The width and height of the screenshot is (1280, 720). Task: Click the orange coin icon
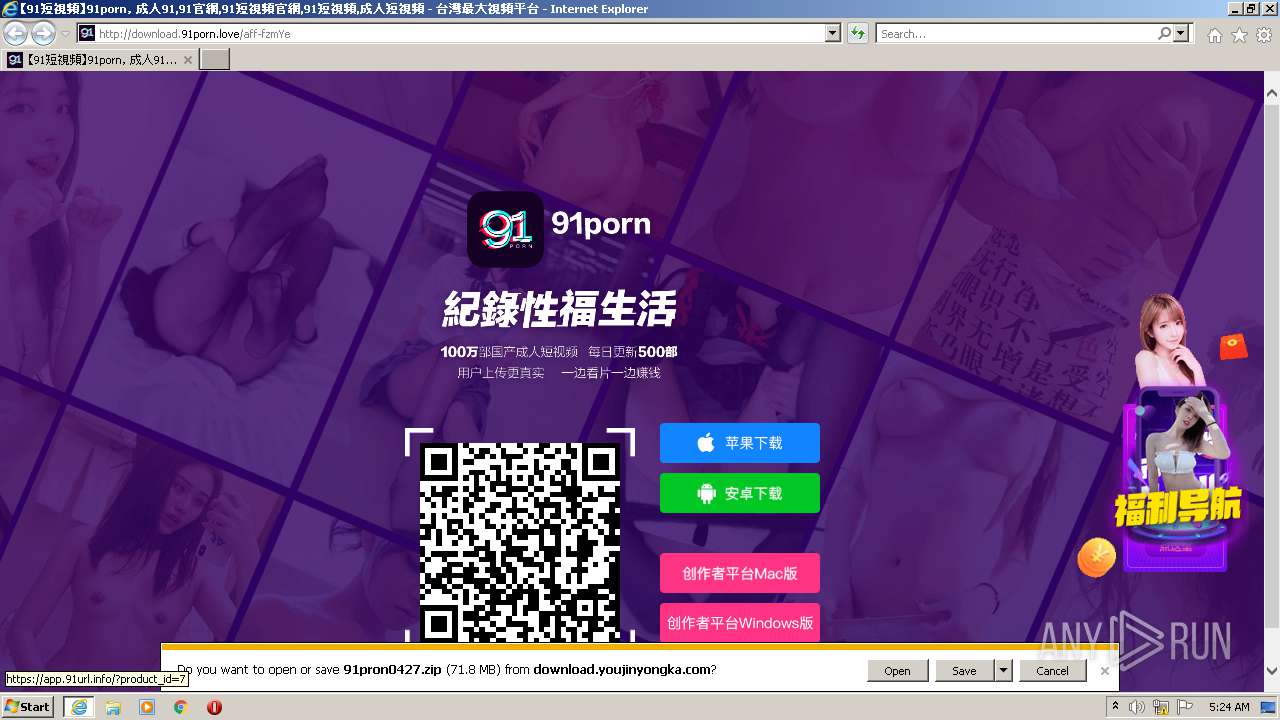coord(1097,557)
